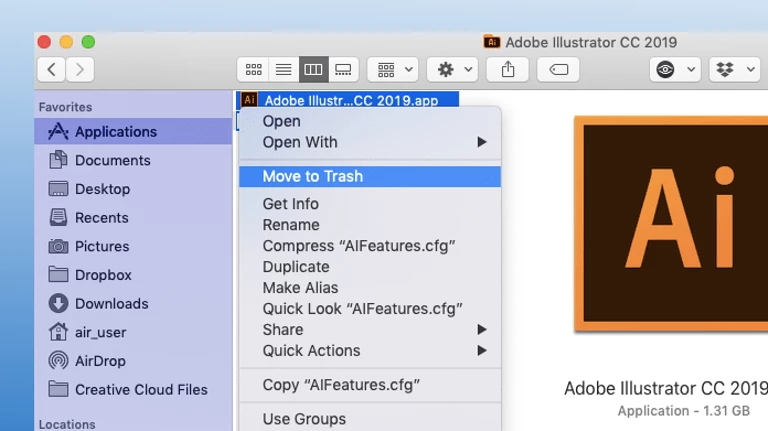Open the eye icon Quick Look dropdown
Viewport: 768px width, 431px height.
[675, 70]
